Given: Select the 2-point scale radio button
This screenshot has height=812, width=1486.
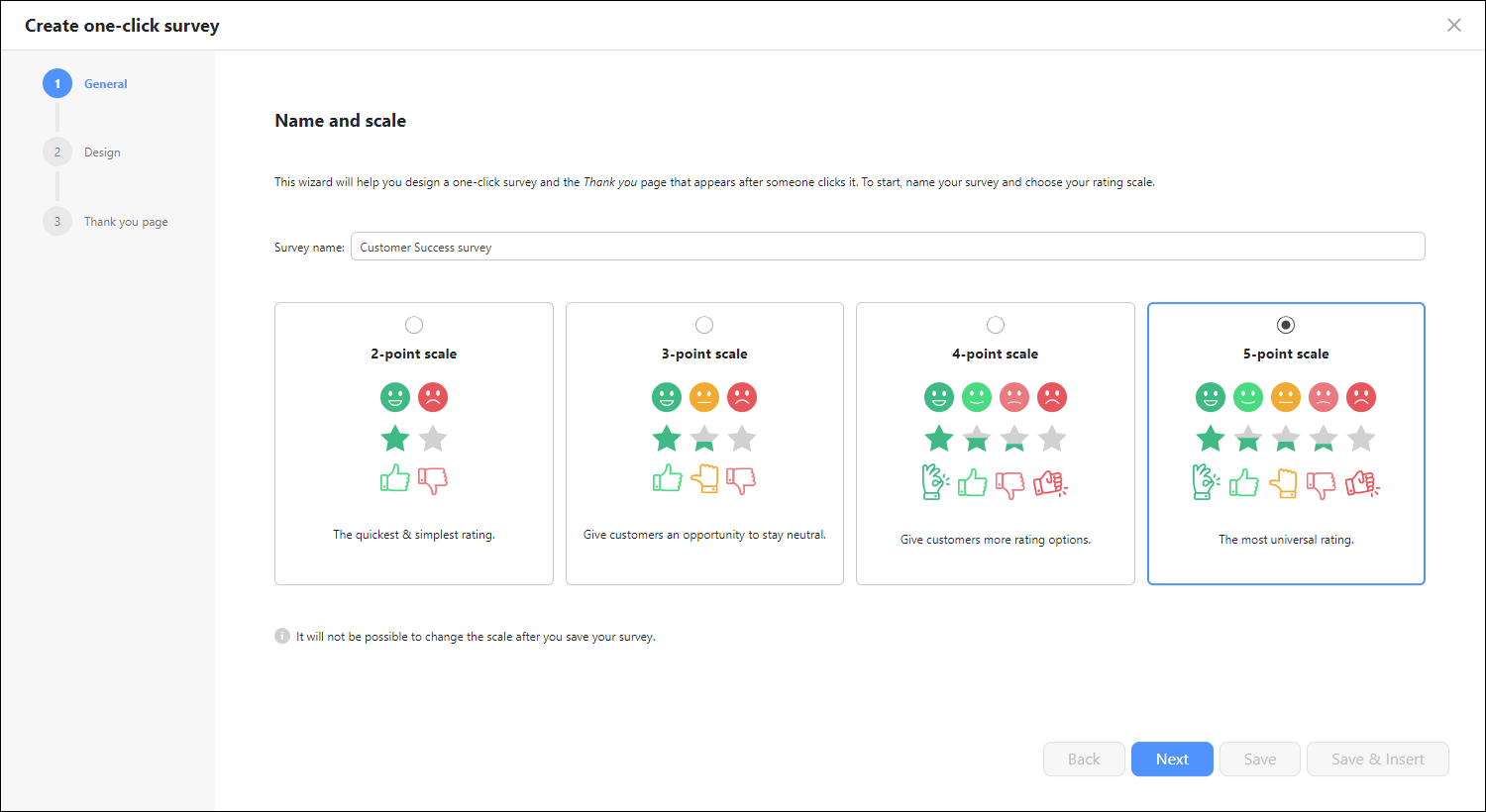Looking at the screenshot, I should point(414,325).
